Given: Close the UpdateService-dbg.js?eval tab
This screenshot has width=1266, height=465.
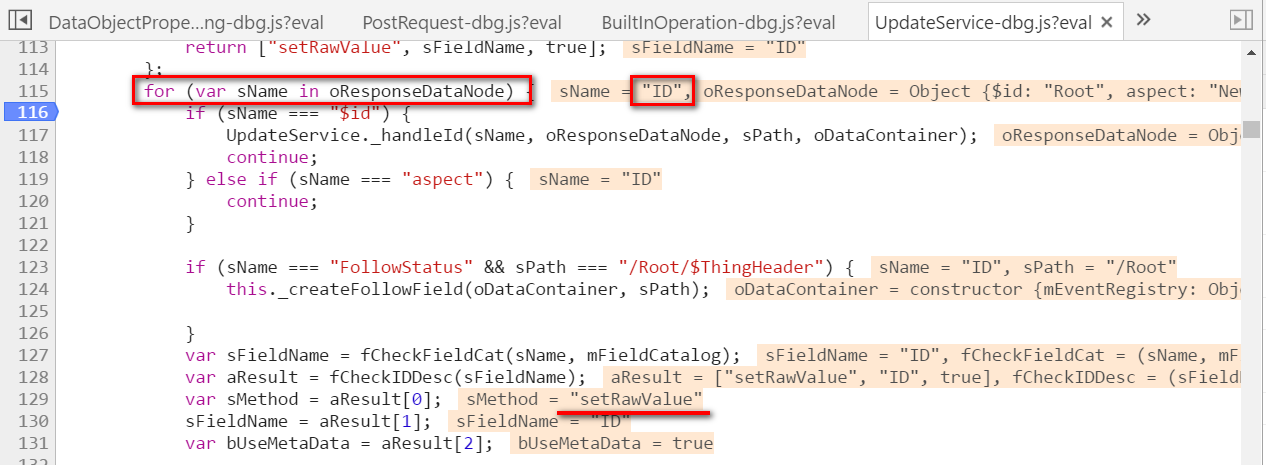Looking at the screenshot, I should pyautogui.click(x=1105, y=22).
